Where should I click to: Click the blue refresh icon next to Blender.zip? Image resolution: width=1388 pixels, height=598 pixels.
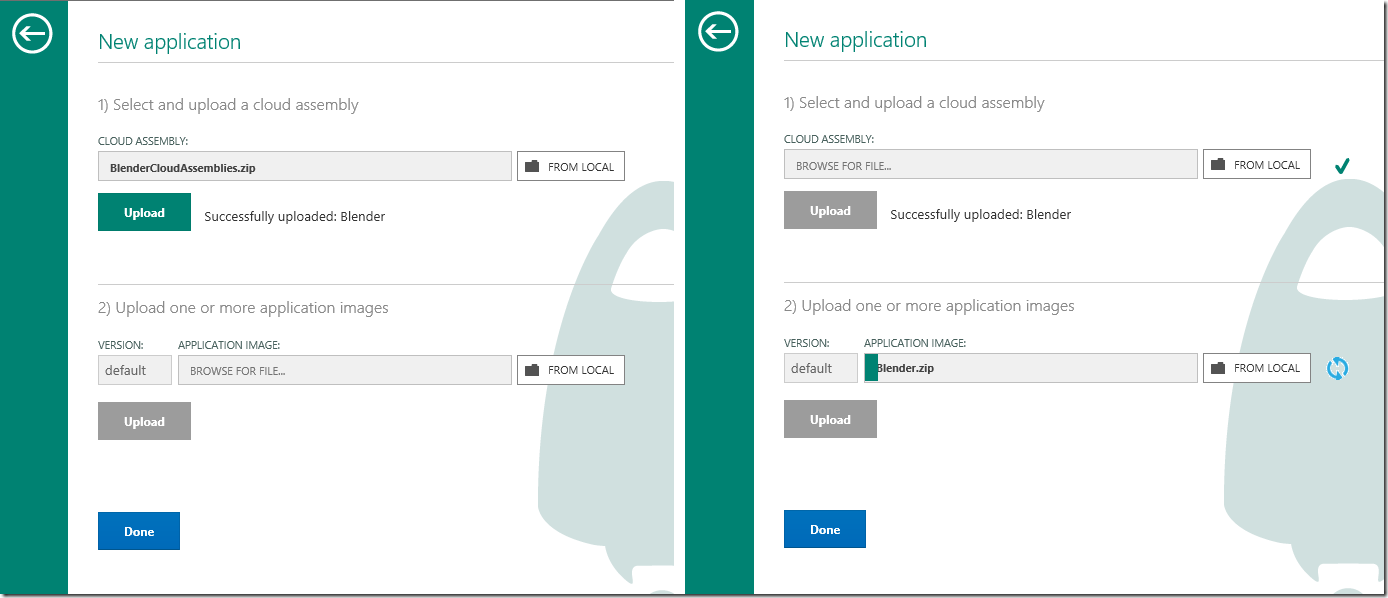pyautogui.click(x=1337, y=367)
